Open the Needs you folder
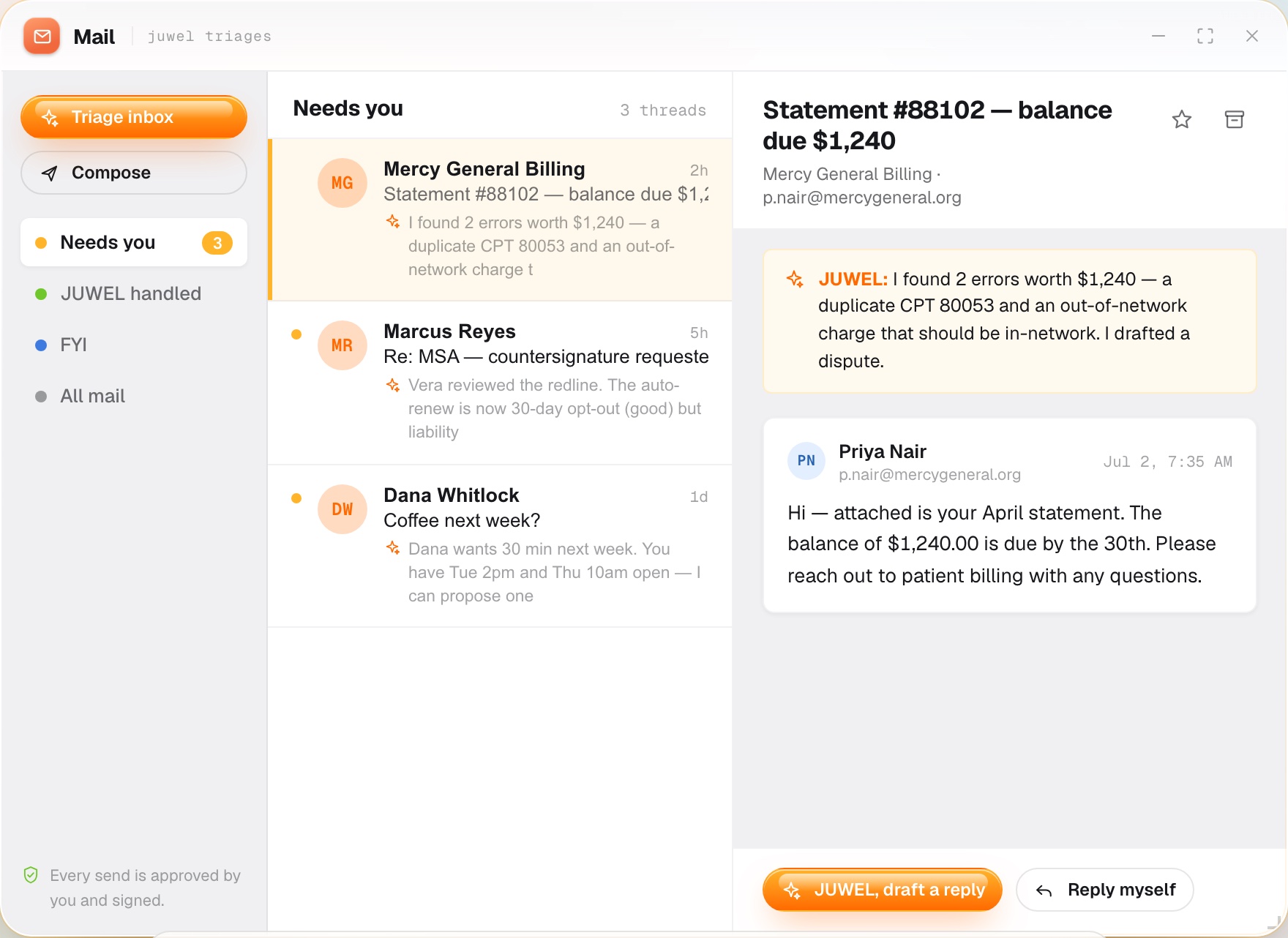 click(134, 242)
